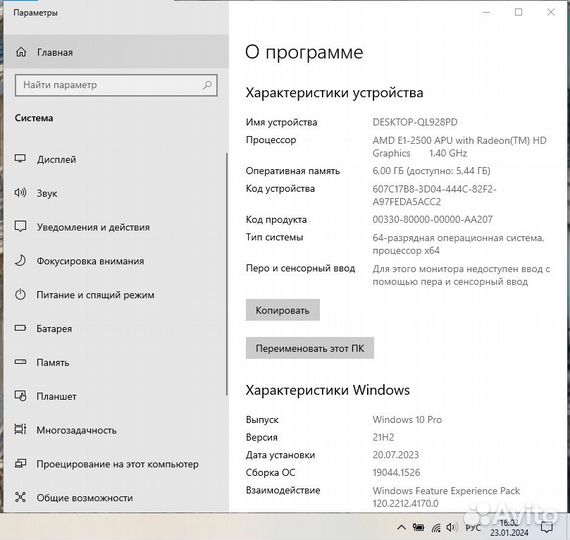Minimize the Параметры window
This screenshot has width=570, height=540.
pos(486,12)
